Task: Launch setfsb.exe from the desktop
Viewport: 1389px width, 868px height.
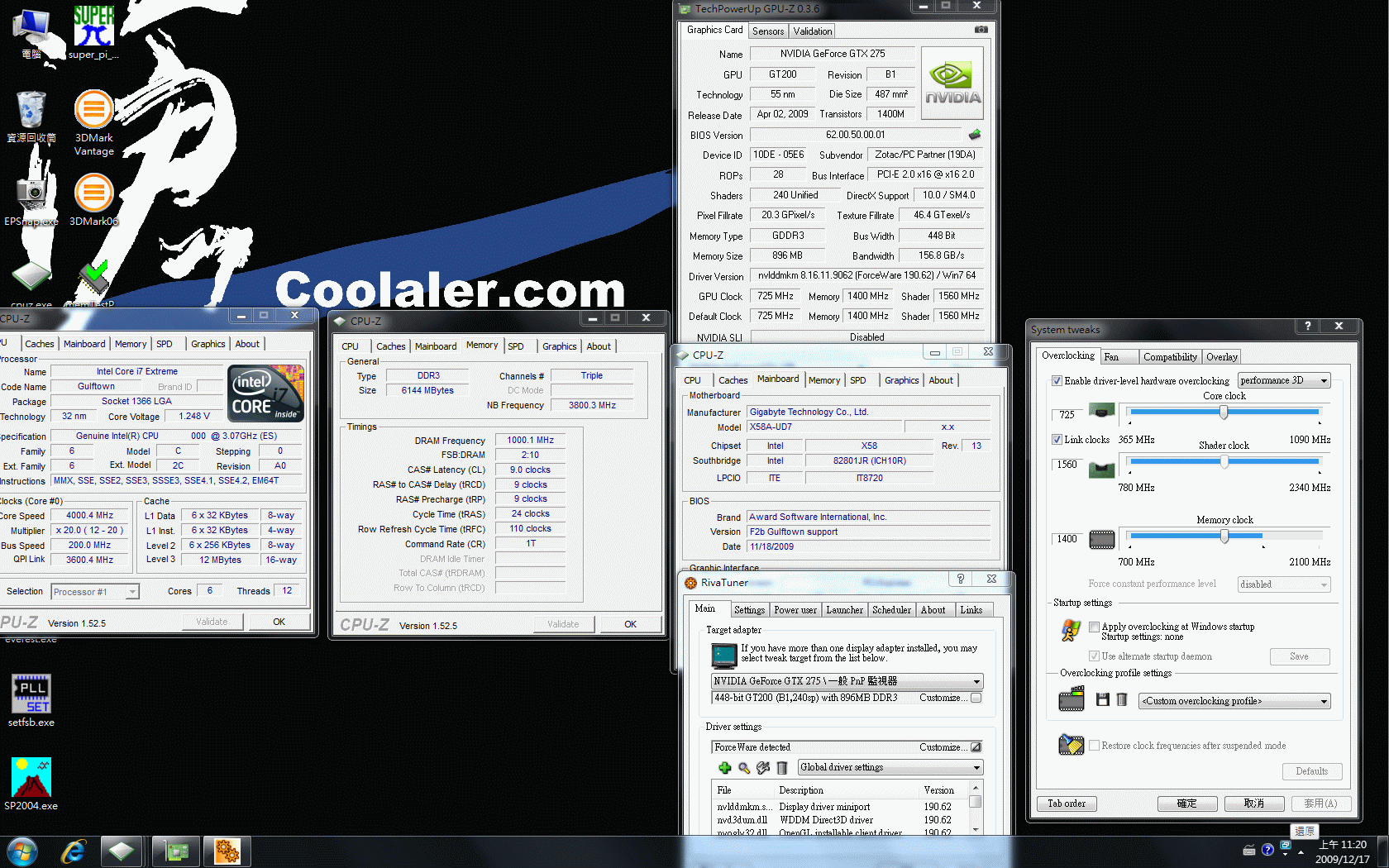Action: click(x=31, y=701)
